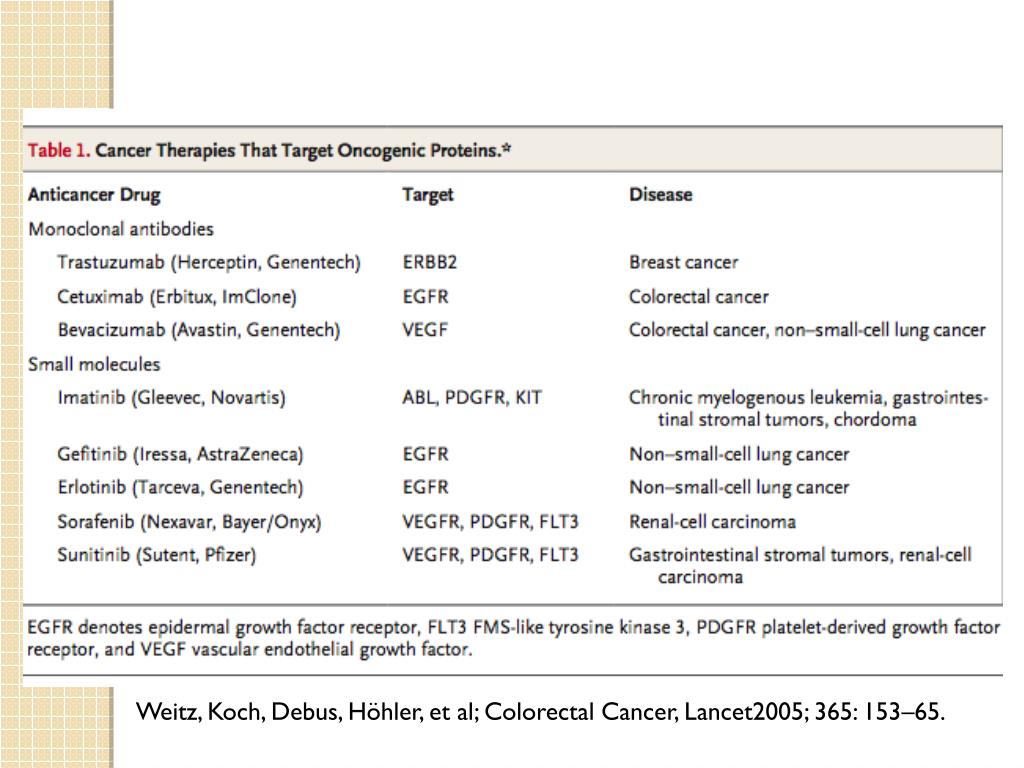This screenshot has width=1024, height=768.
Task: Select the Disease column header
Action: click(x=660, y=195)
